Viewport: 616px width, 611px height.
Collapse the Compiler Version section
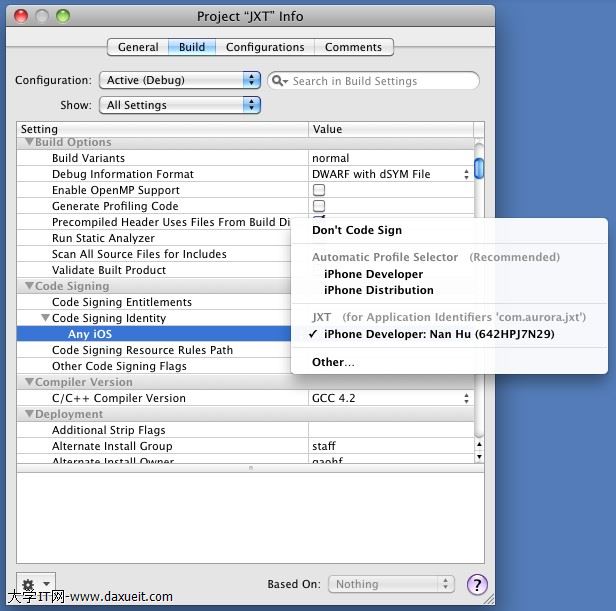tap(29, 382)
